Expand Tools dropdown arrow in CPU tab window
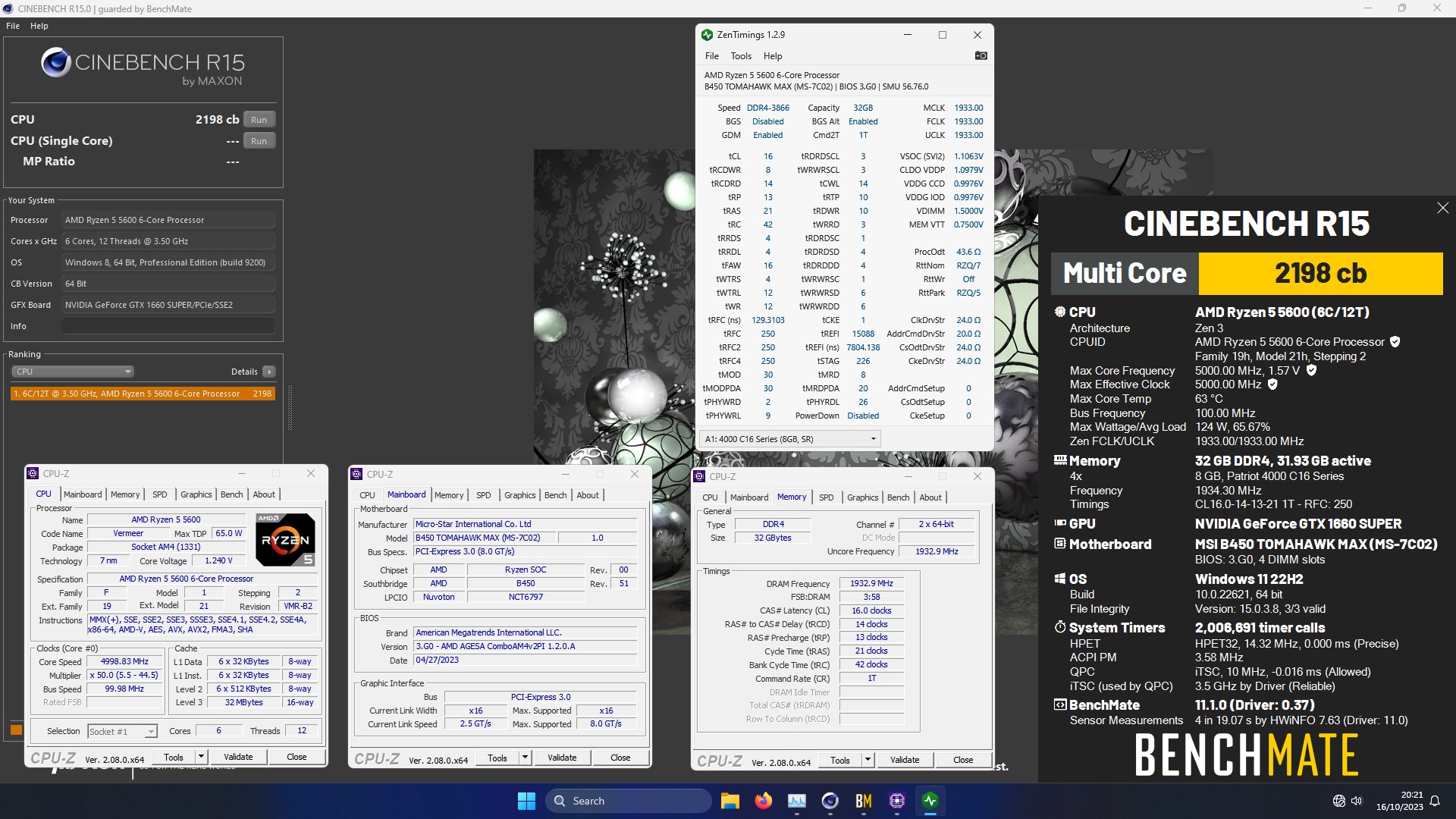The width and height of the screenshot is (1456, 819). 201,757
